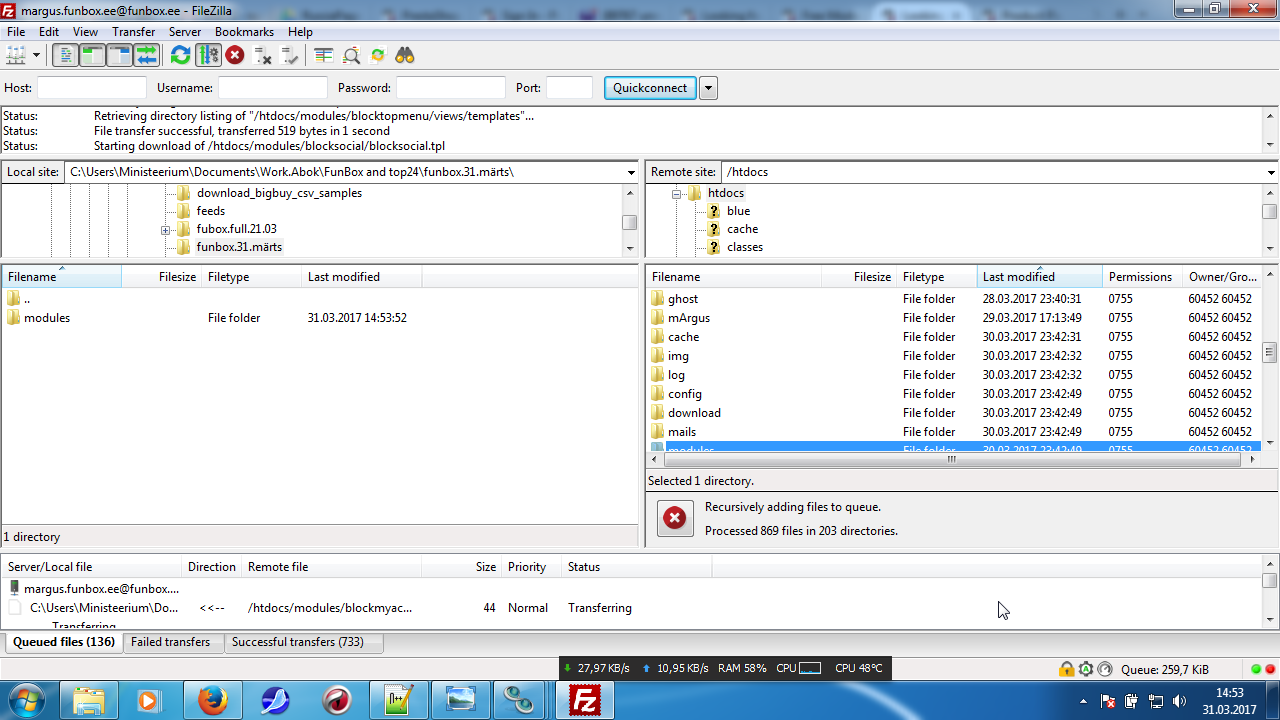Screen dimensions: 1280x720
Task: Search for files recursively with binoculars
Action: (405, 55)
